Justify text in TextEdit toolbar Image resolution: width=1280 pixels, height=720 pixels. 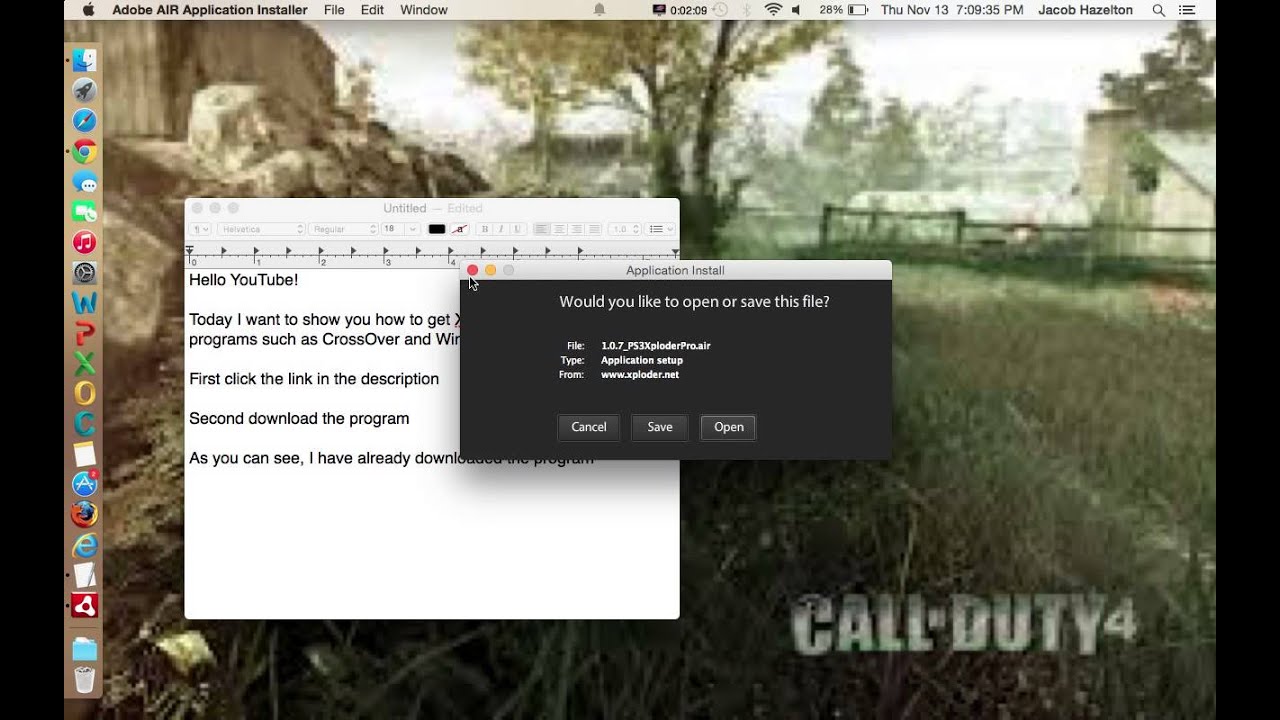click(x=593, y=229)
